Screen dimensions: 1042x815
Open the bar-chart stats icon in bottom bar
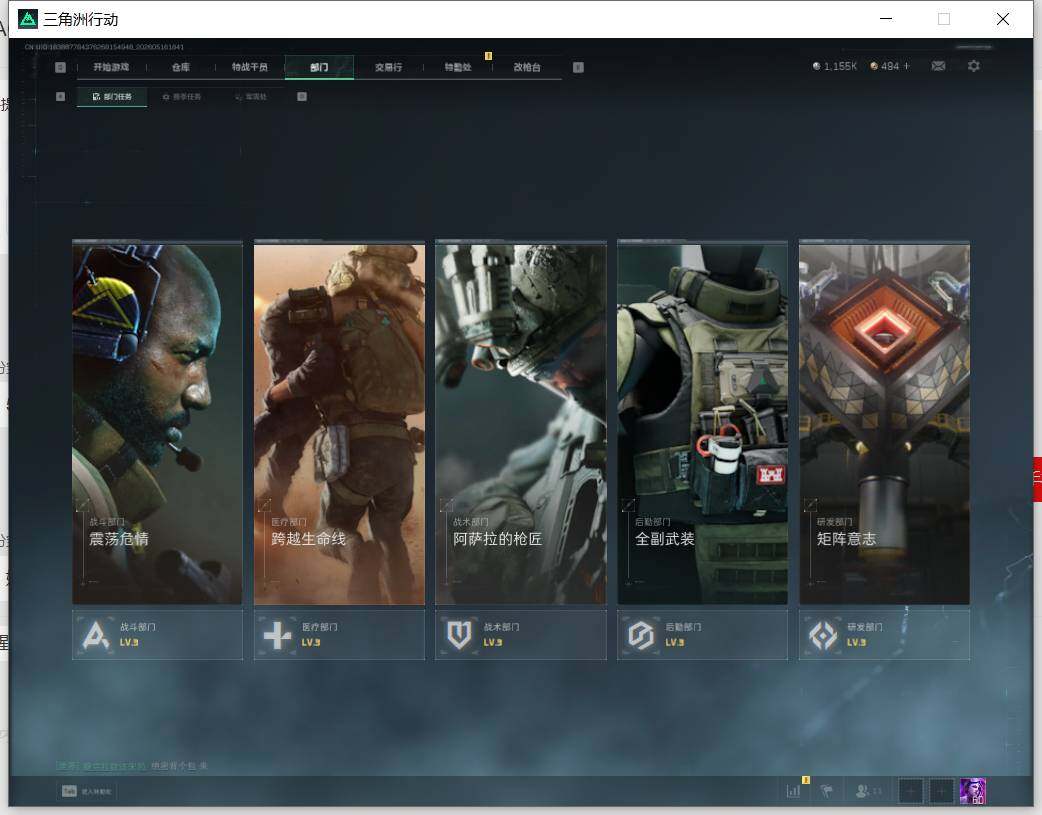click(x=793, y=791)
